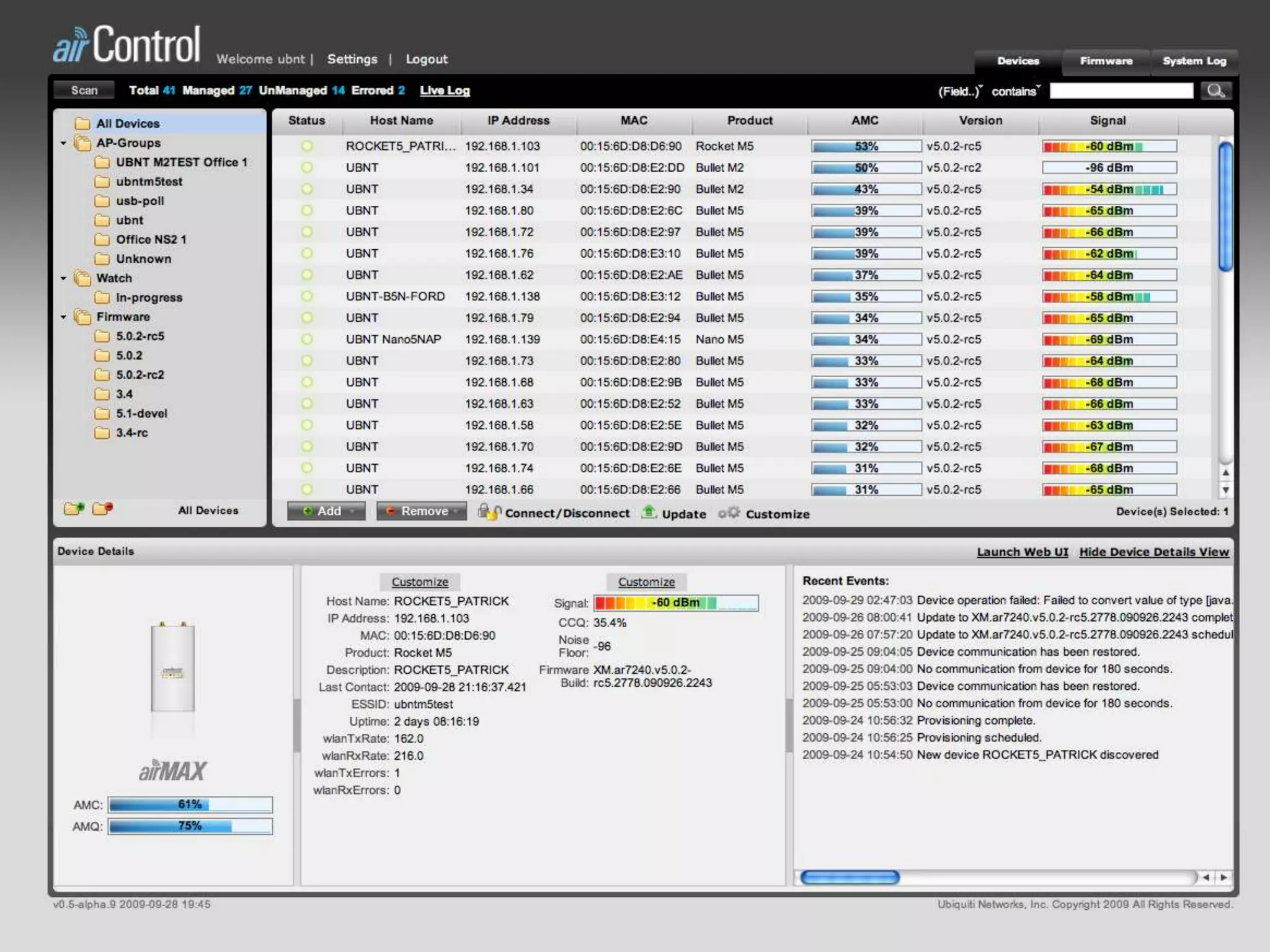This screenshot has width=1270, height=952.
Task: Click the search magnifier button
Action: pos(1215,91)
